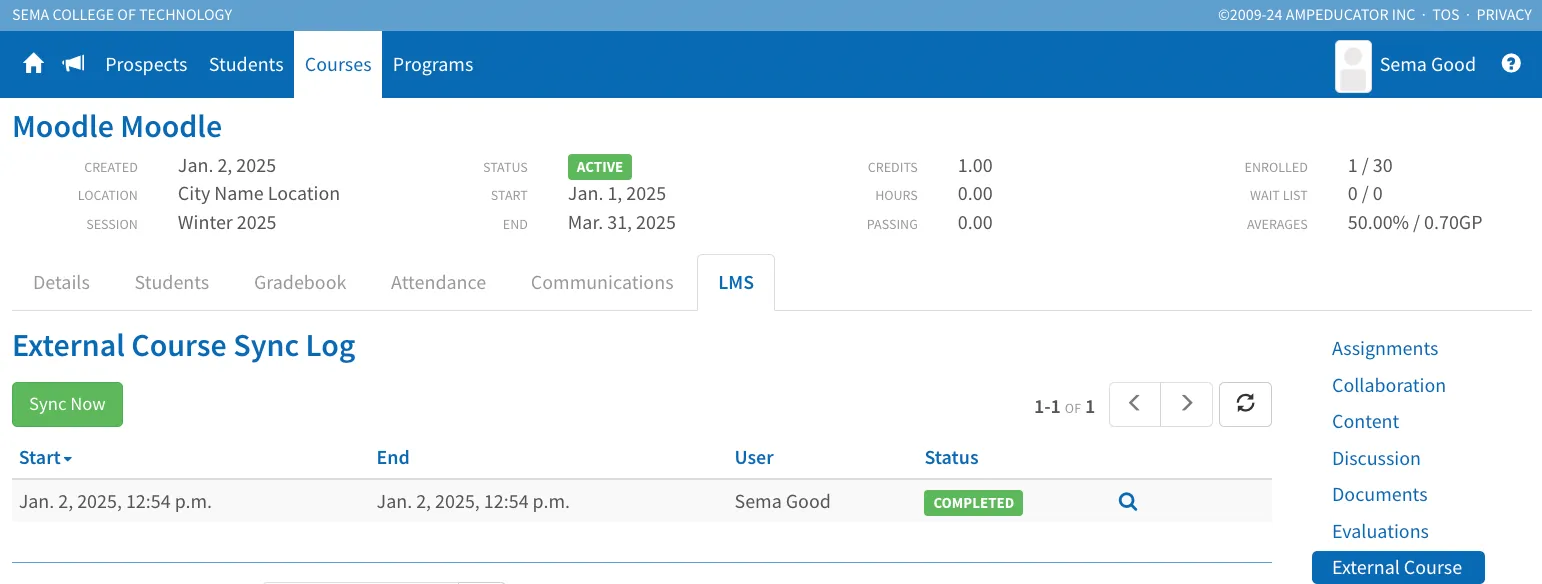Open Content in the LMS sidebar

coord(1365,422)
